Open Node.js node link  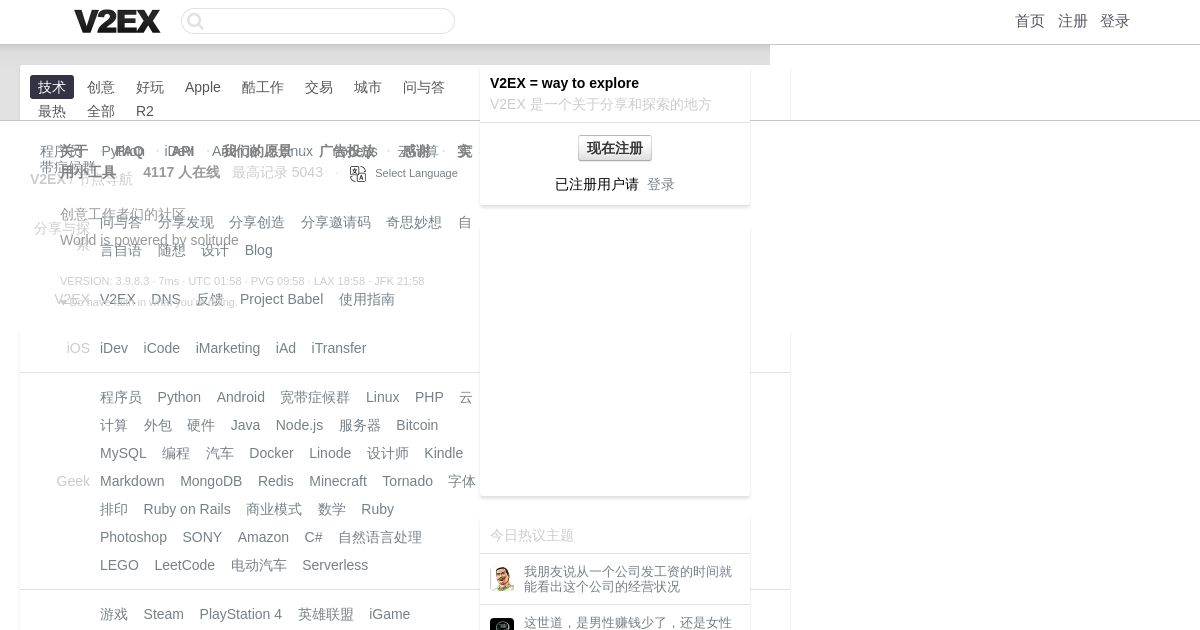(x=300, y=425)
